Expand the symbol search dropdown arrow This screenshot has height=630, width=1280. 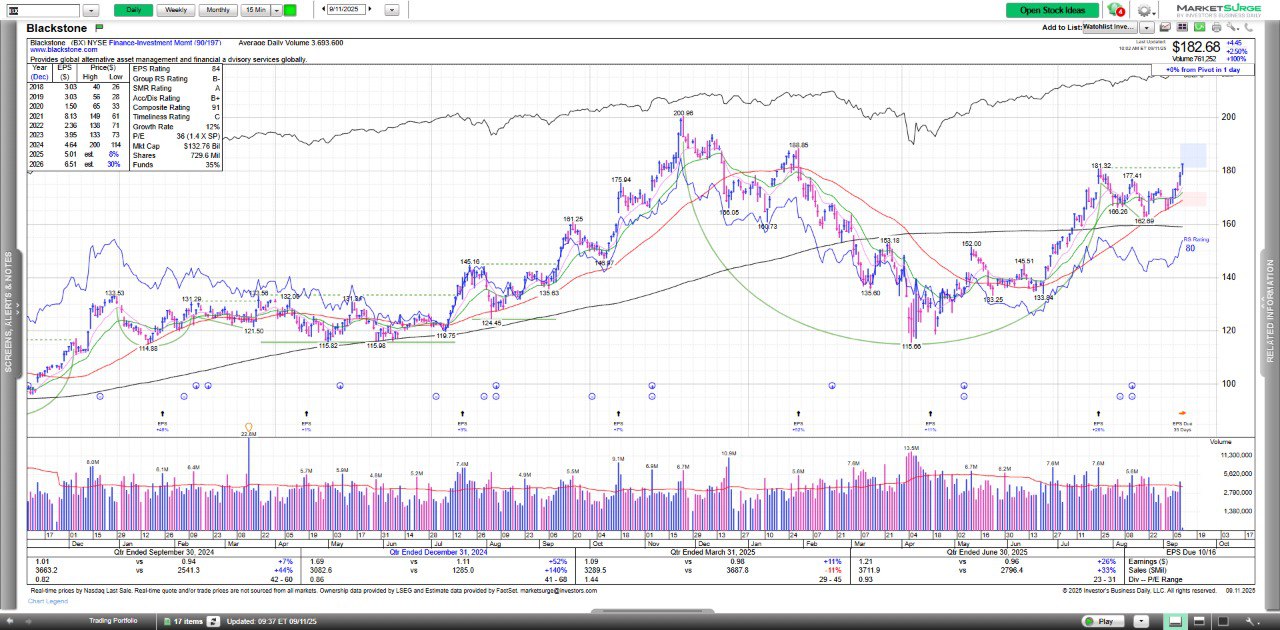pos(91,10)
